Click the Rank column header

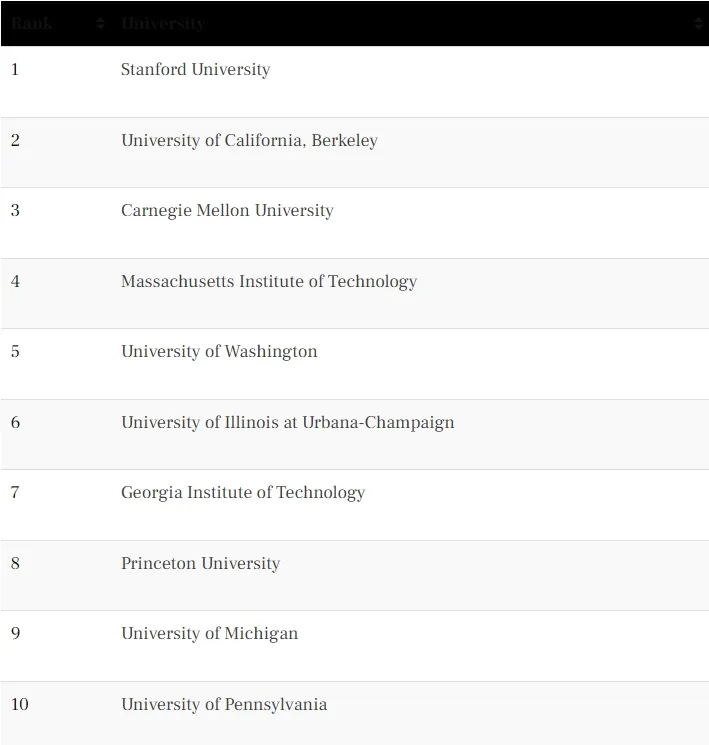click(x=31, y=23)
